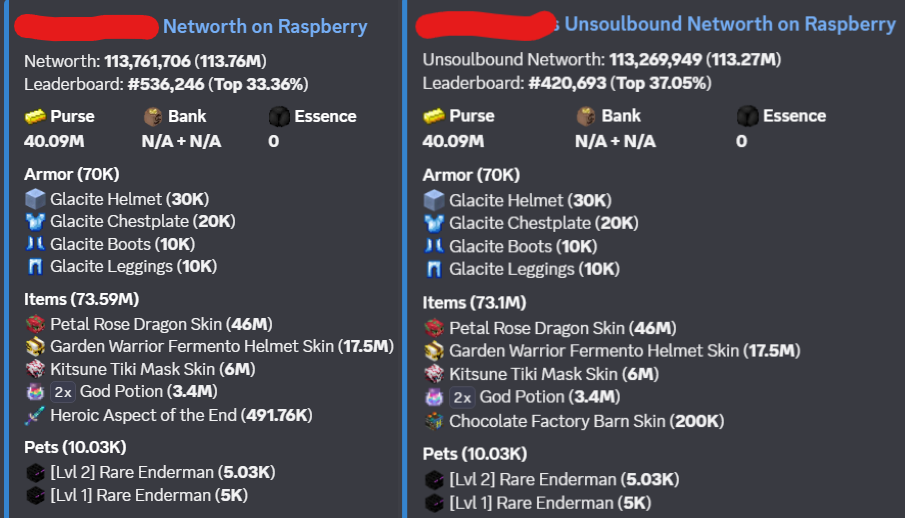Screen dimensions: 905x518
Task: Click the Glacite Chestplate icon in right embed
Action: coord(434,223)
